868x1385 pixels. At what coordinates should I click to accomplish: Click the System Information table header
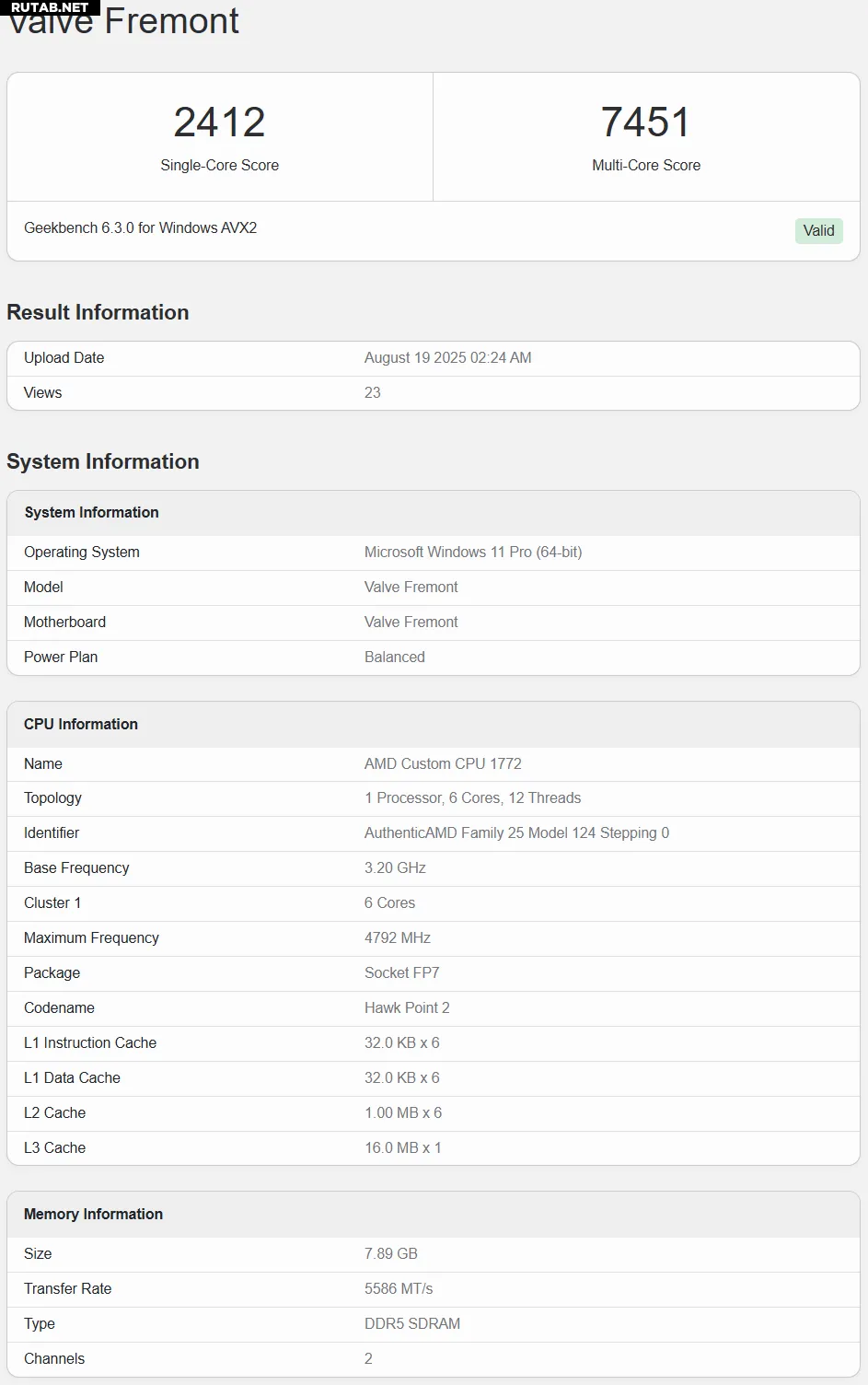click(434, 512)
